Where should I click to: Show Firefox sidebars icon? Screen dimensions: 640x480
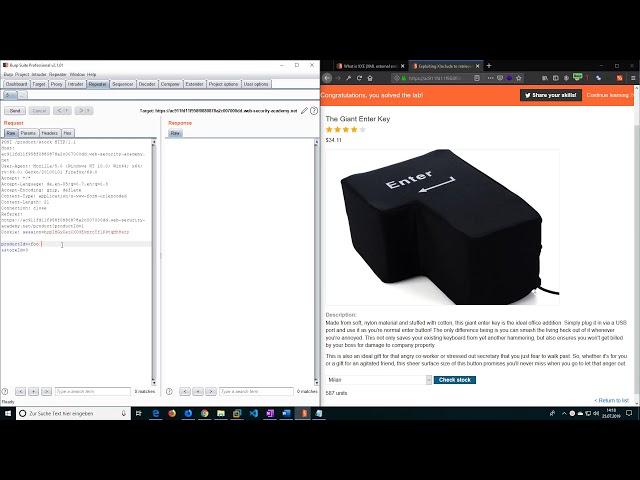point(556,78)
